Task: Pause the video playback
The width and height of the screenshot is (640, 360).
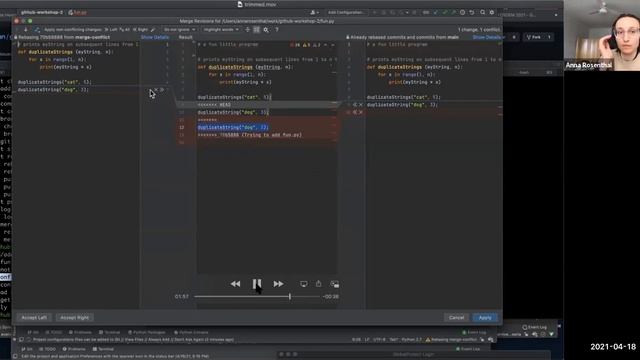Action: tap(257, 284)
